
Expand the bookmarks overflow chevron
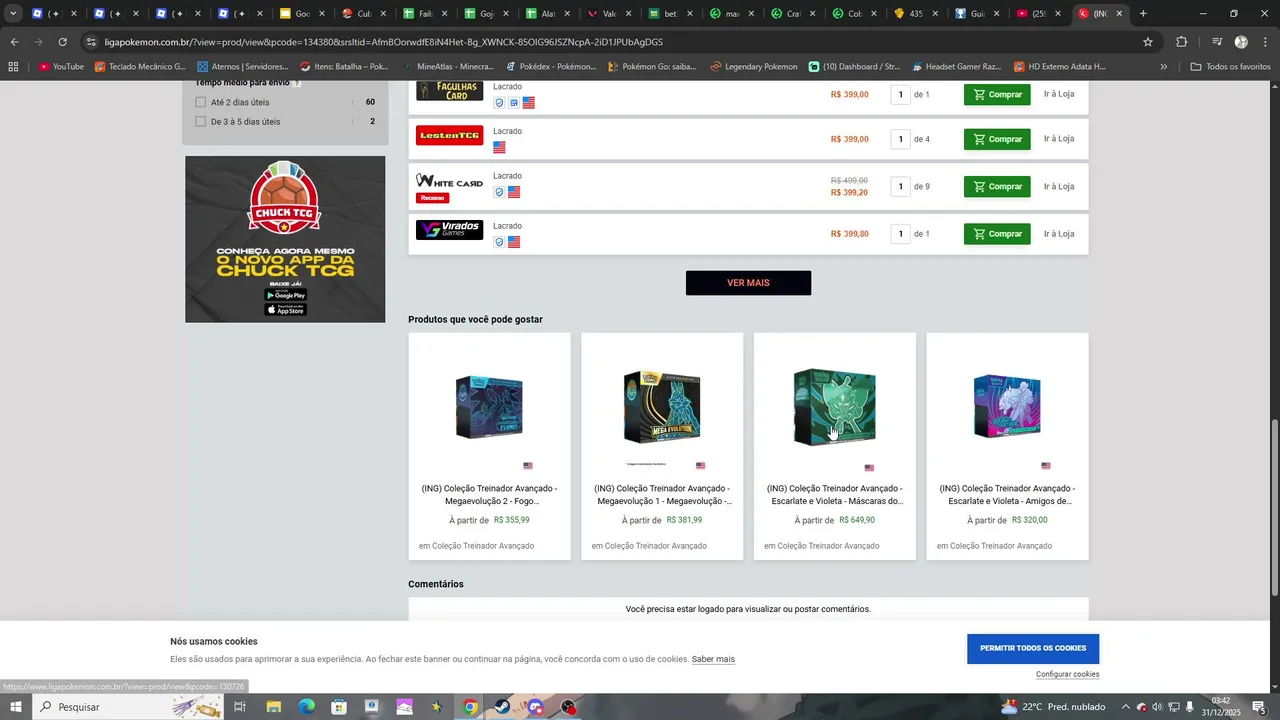coord(1163,67)
